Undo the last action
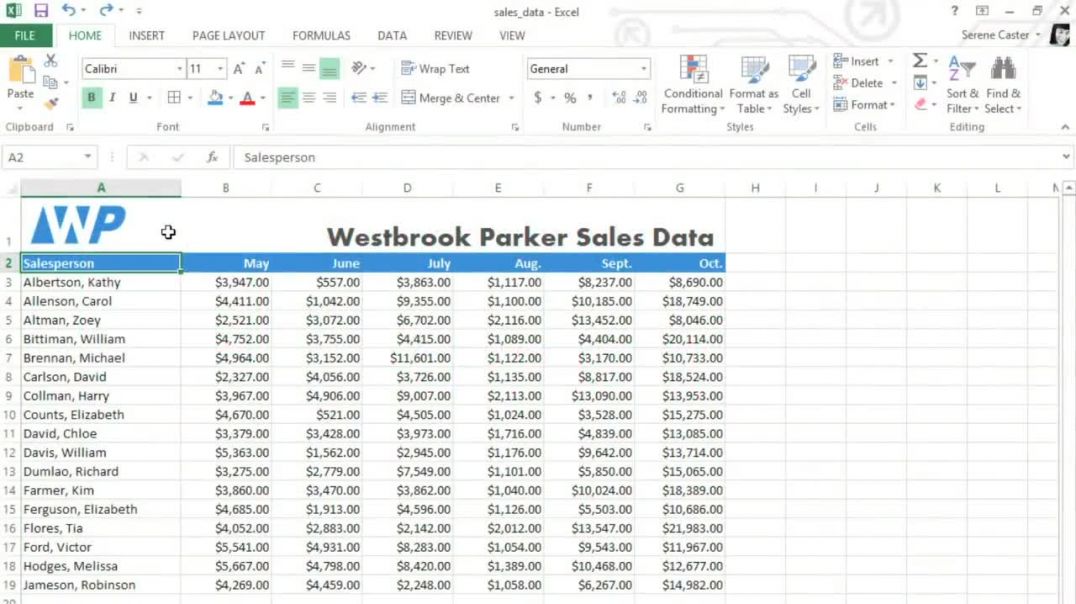 [68, 10]
